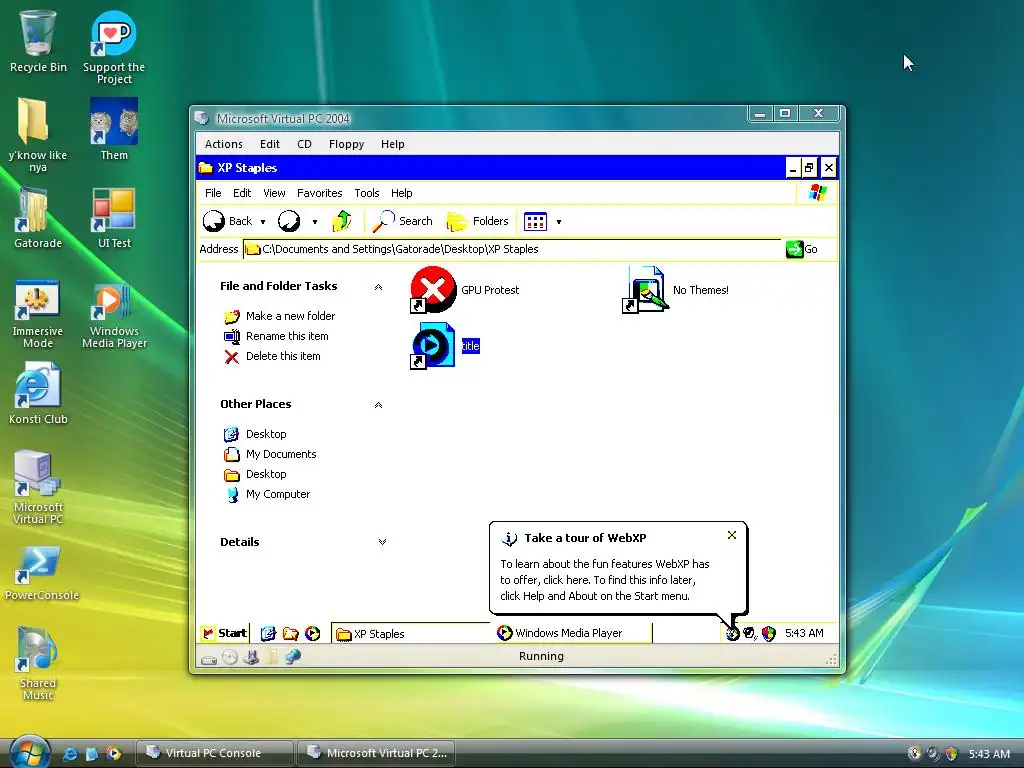Click the folder quick launch icon in WebXP

(291, 633)
